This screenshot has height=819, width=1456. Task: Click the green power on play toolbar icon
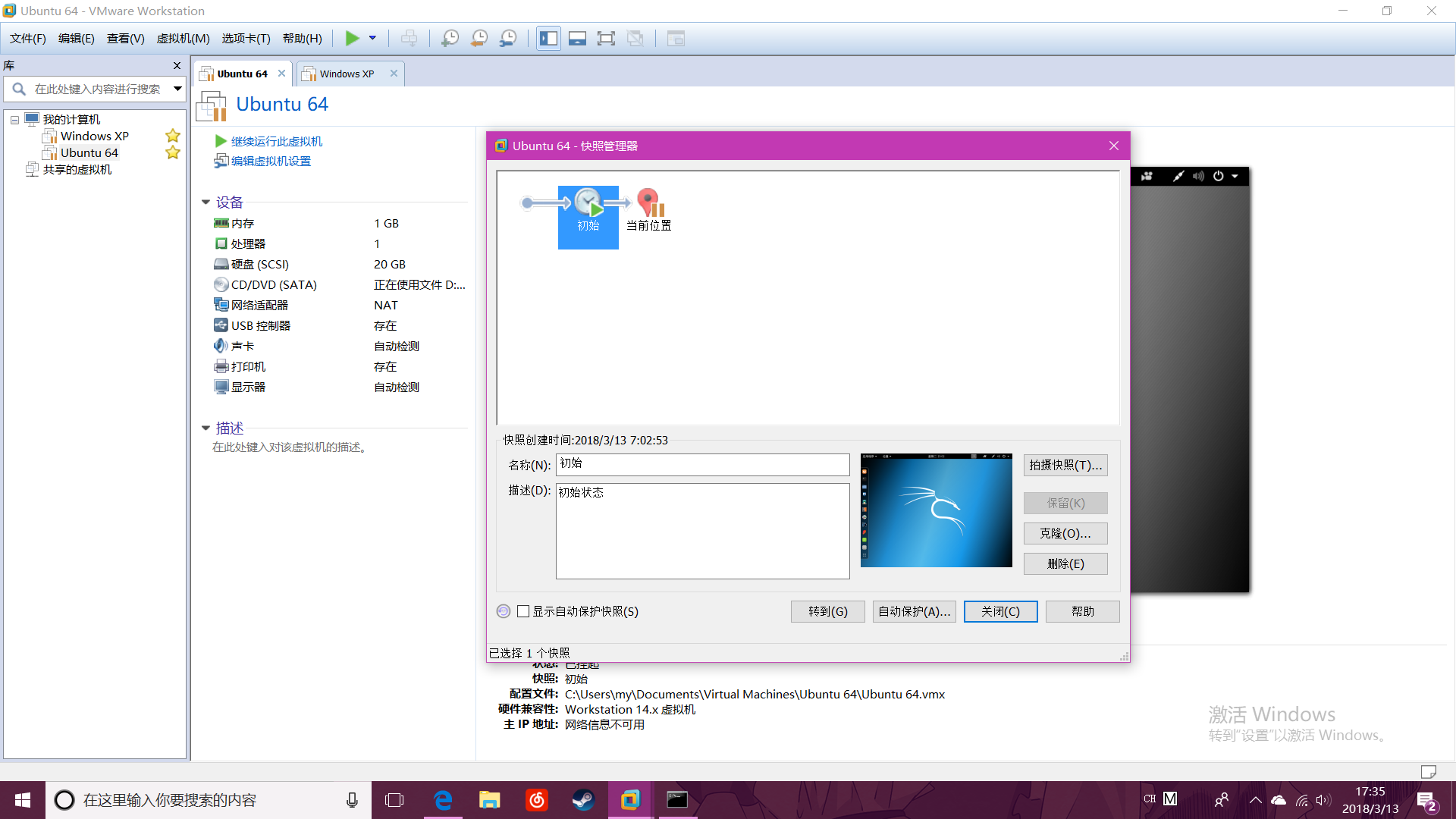(x=352, y=38)
